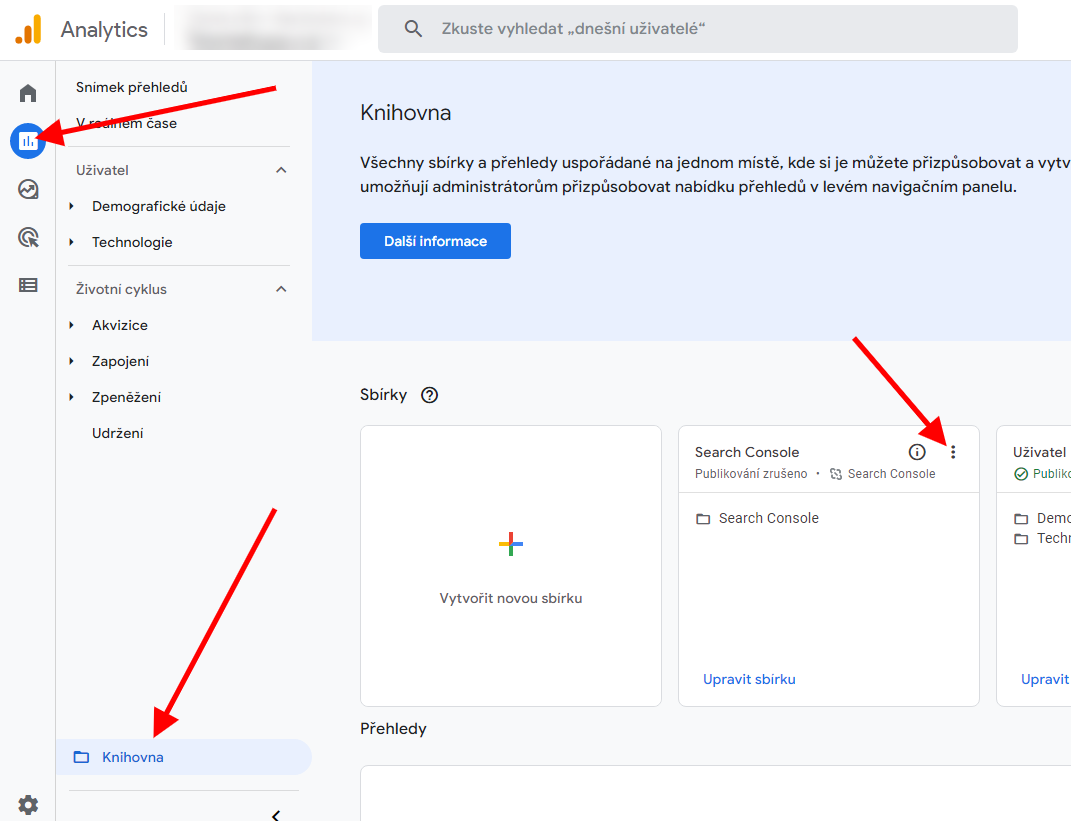
Task: Click the Vytvořit novou sbírku card
Action: coord(511,566)
